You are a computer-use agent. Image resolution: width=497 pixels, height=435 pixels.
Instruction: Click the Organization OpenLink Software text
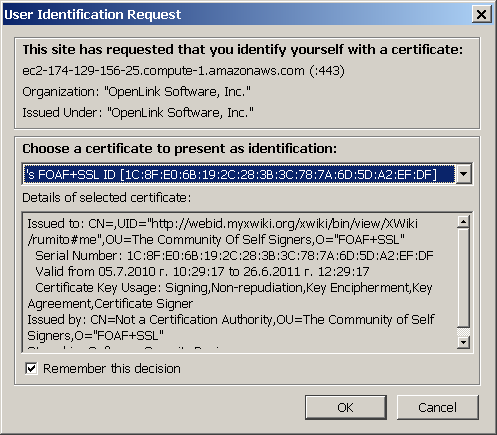(x=136, y=92)
